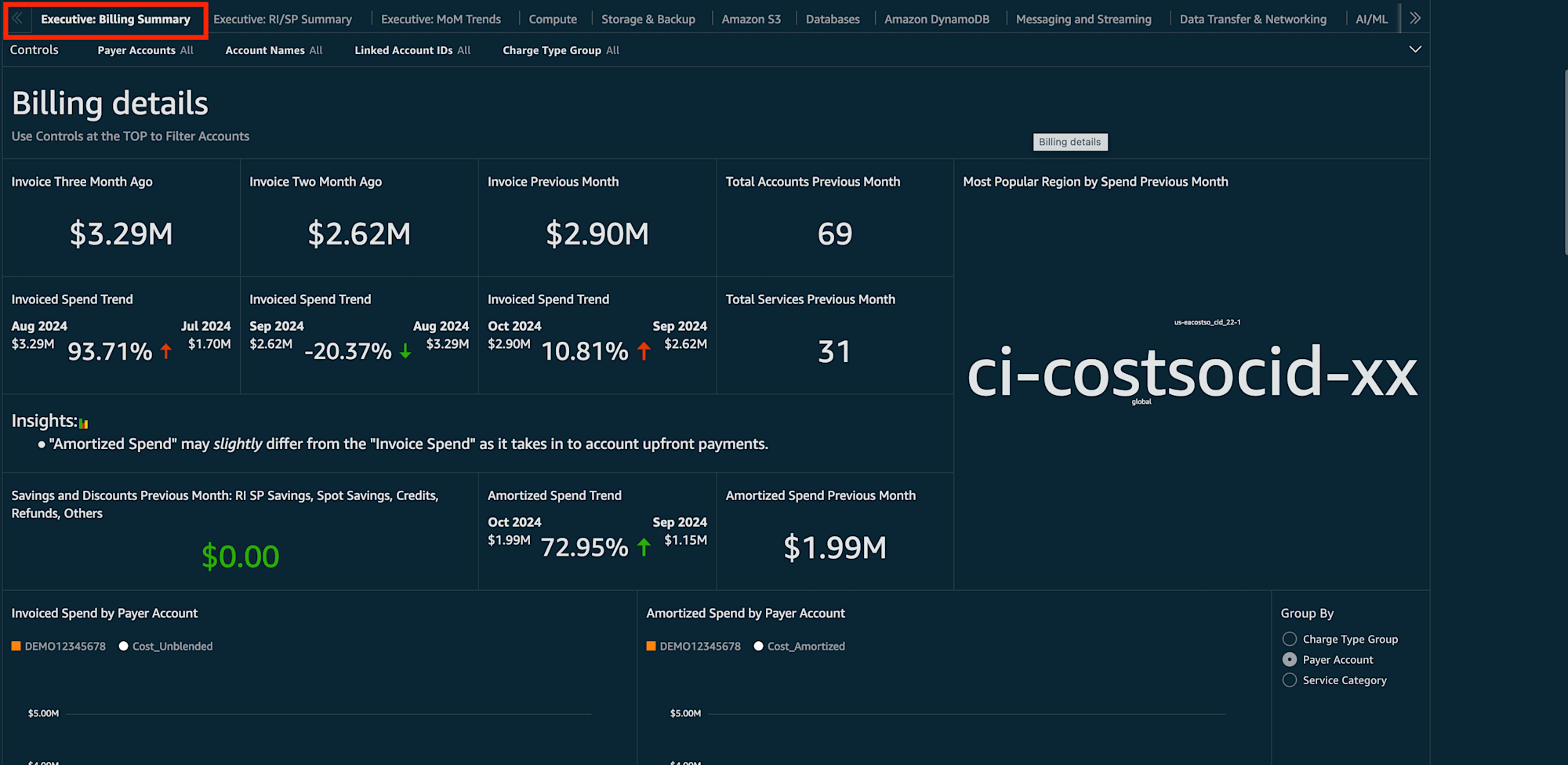Click the -20.37% spend trend value
This screenshot has width=1568, height=765.
(x=347, y=351)
